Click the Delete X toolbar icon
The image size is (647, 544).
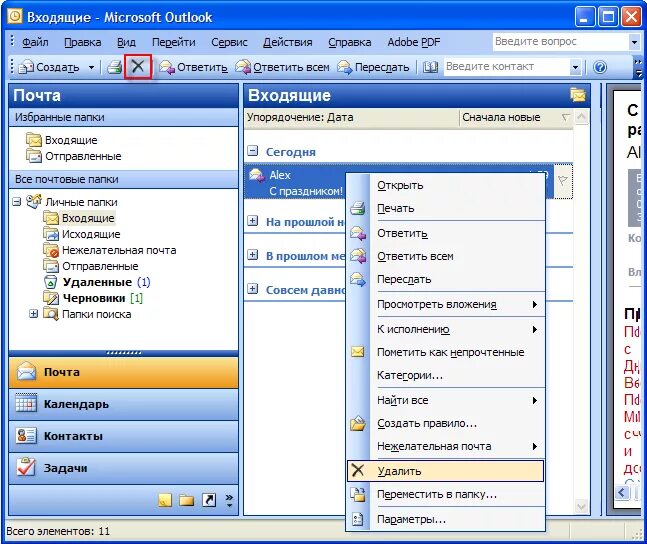point(138,66)
